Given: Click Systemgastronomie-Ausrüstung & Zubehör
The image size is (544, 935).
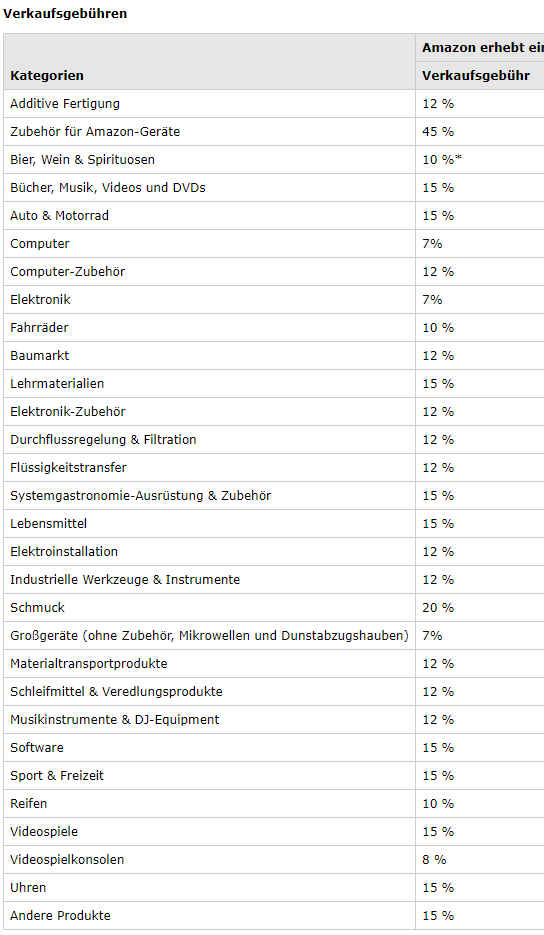Looking at the screenshot, I should pyautogui.click(x=140, y=496).
